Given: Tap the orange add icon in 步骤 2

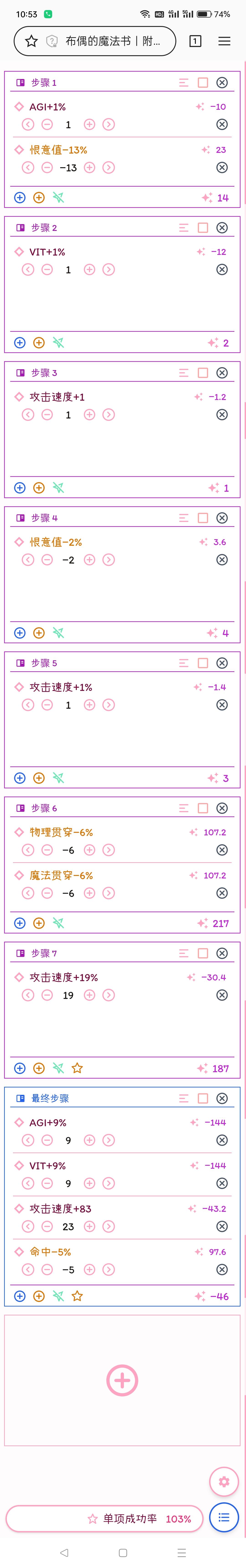Looking at the screenshot, I should (x=39, y=343).
